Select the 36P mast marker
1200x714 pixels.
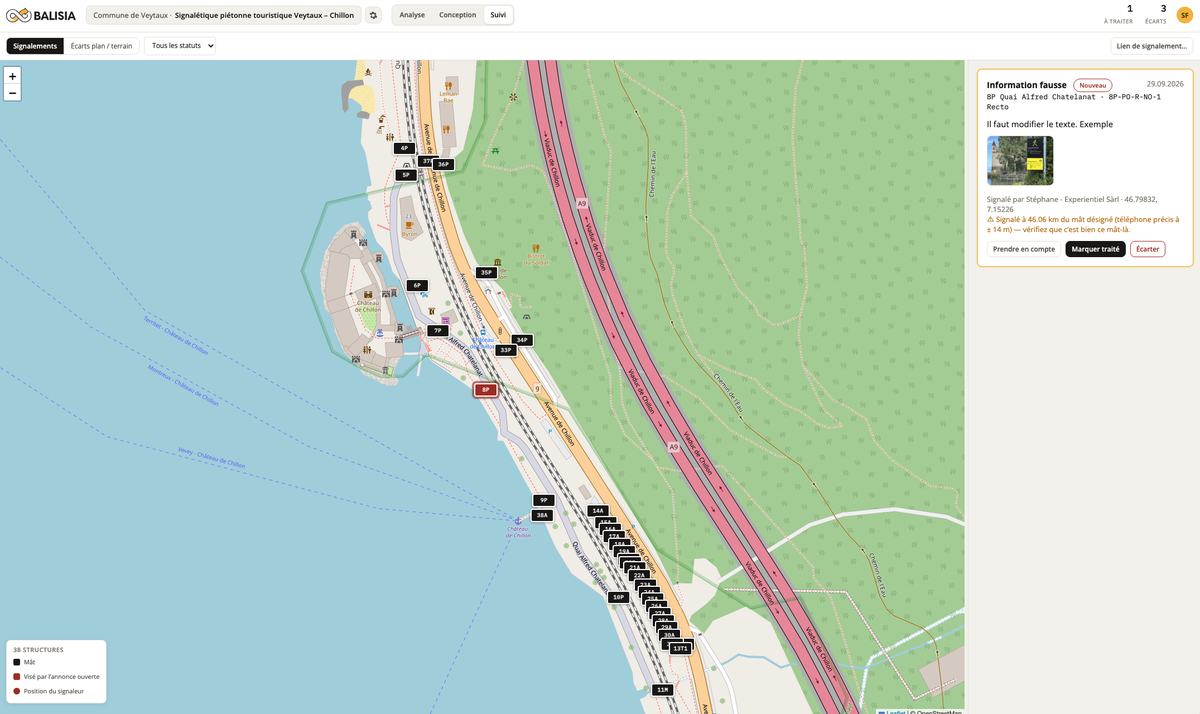443,164
